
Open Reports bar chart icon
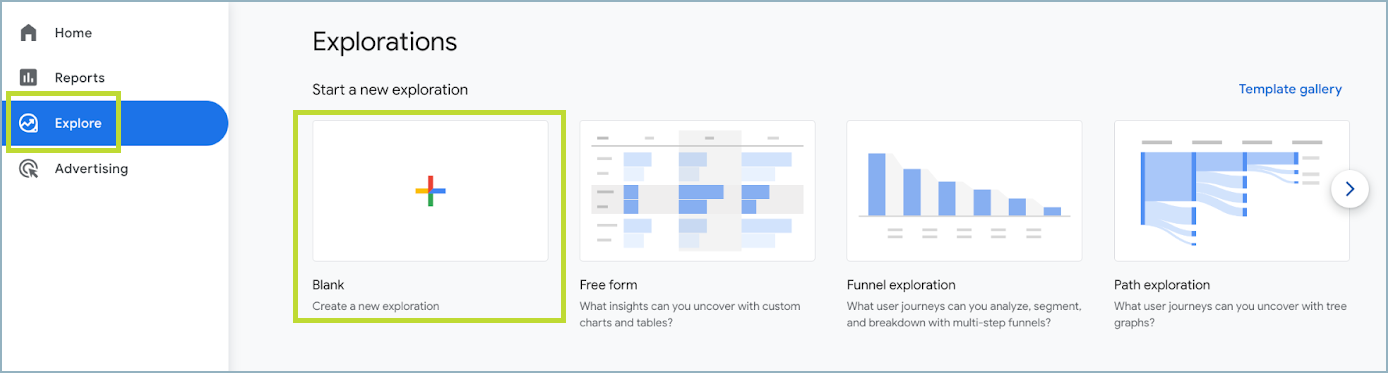(x=28, y=77)
